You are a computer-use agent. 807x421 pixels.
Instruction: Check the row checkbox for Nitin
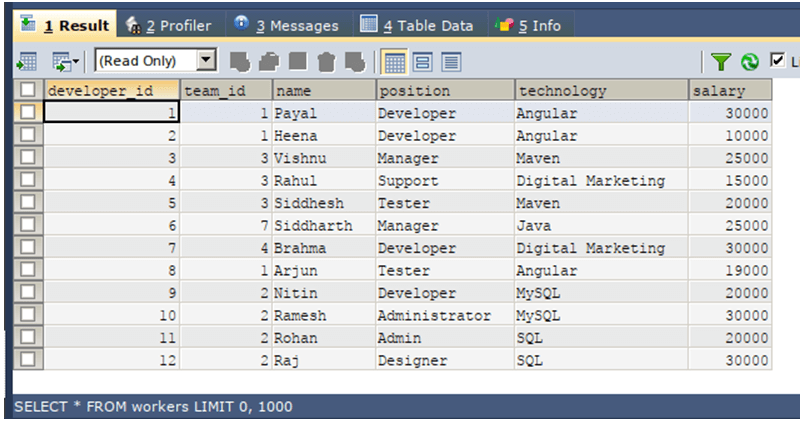tap(28, 292)
